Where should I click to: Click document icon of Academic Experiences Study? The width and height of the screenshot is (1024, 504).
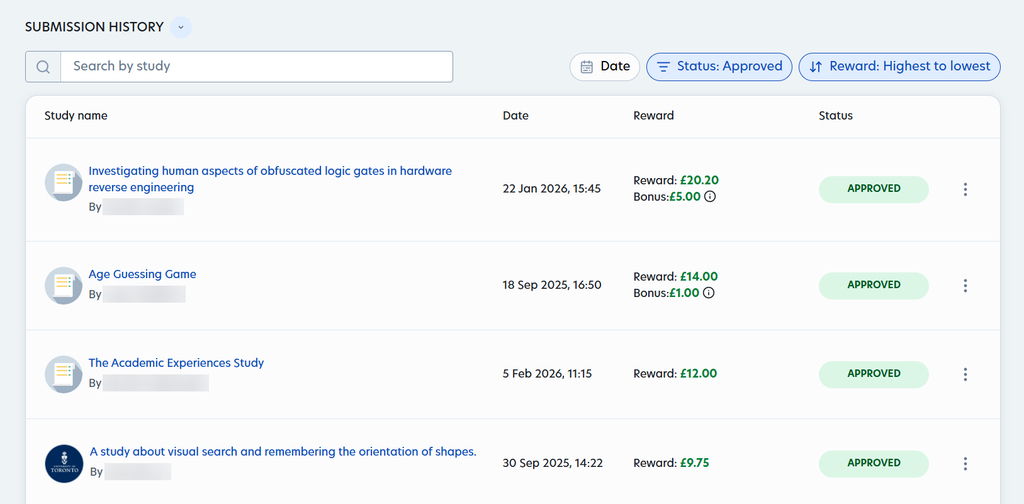pyautogui.click(x=63, y=374)
